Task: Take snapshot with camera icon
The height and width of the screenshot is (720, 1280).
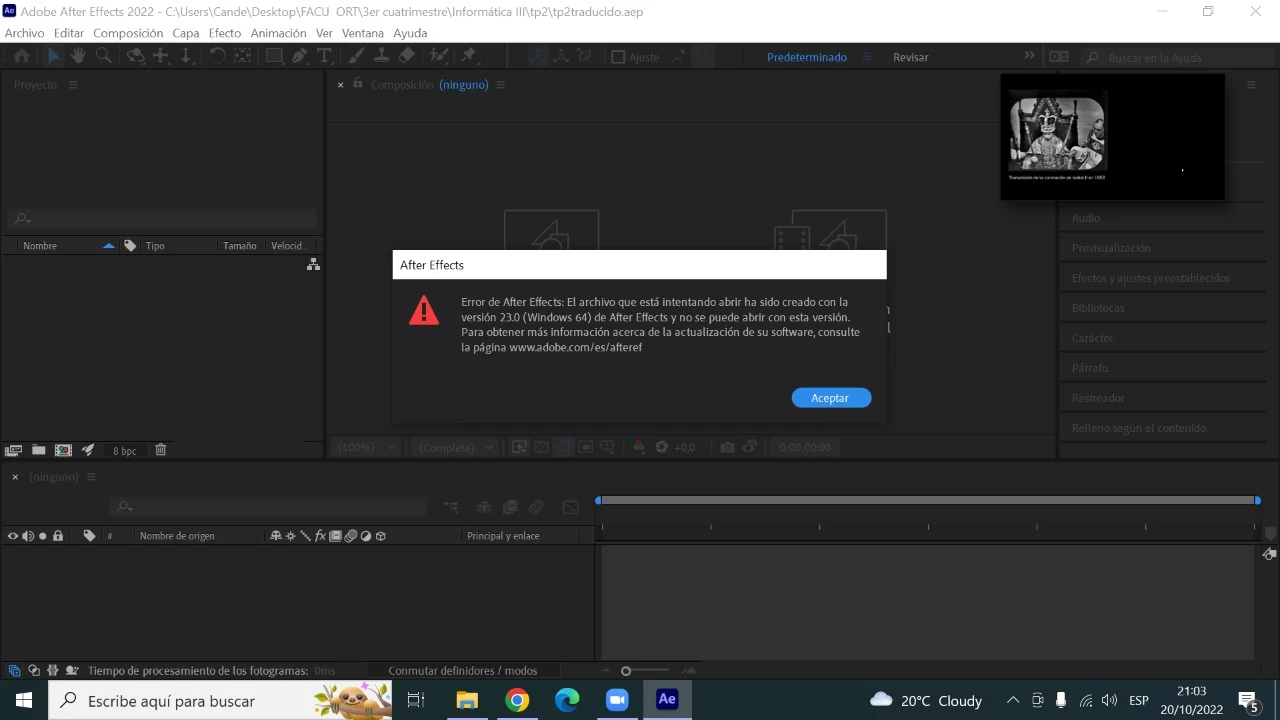Action: click(x=727, y=447)
